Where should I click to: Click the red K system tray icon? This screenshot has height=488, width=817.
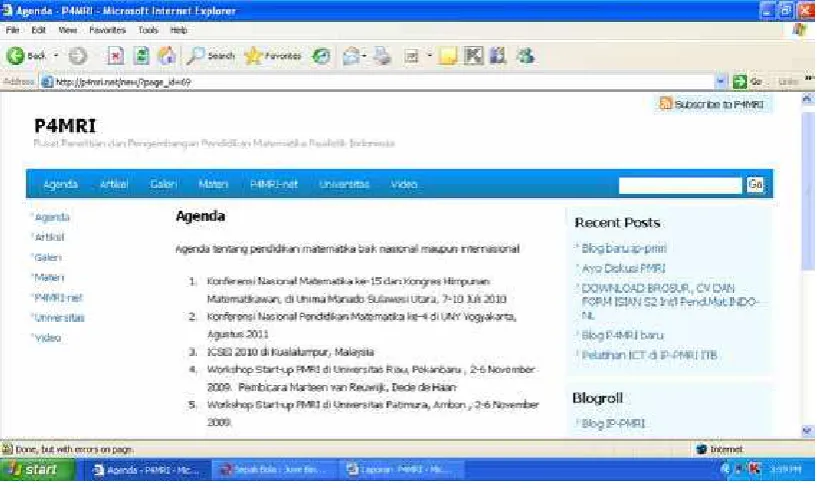point(754,469)
